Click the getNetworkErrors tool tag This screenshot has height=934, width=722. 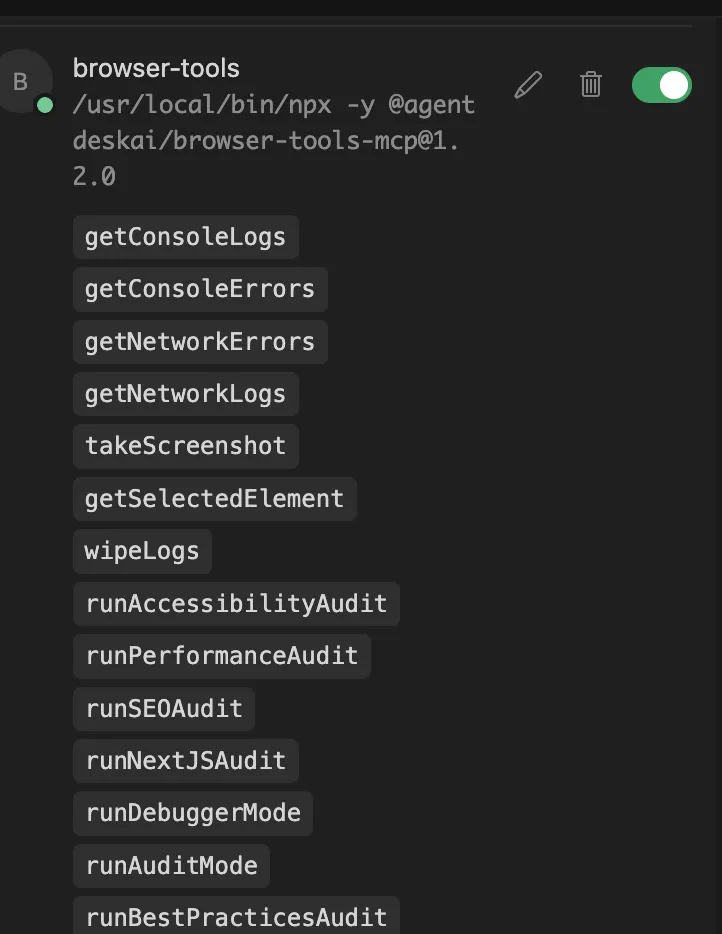[200, 342]
